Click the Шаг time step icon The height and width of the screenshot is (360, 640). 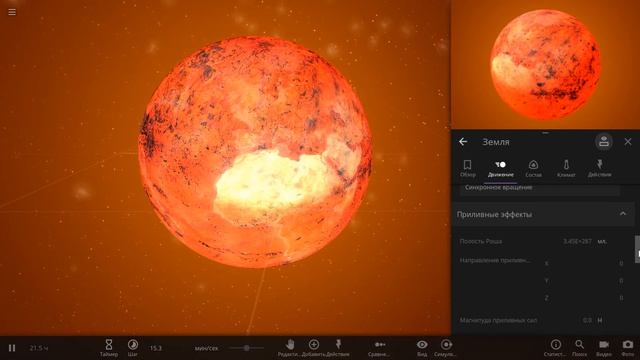pos(133,348)
